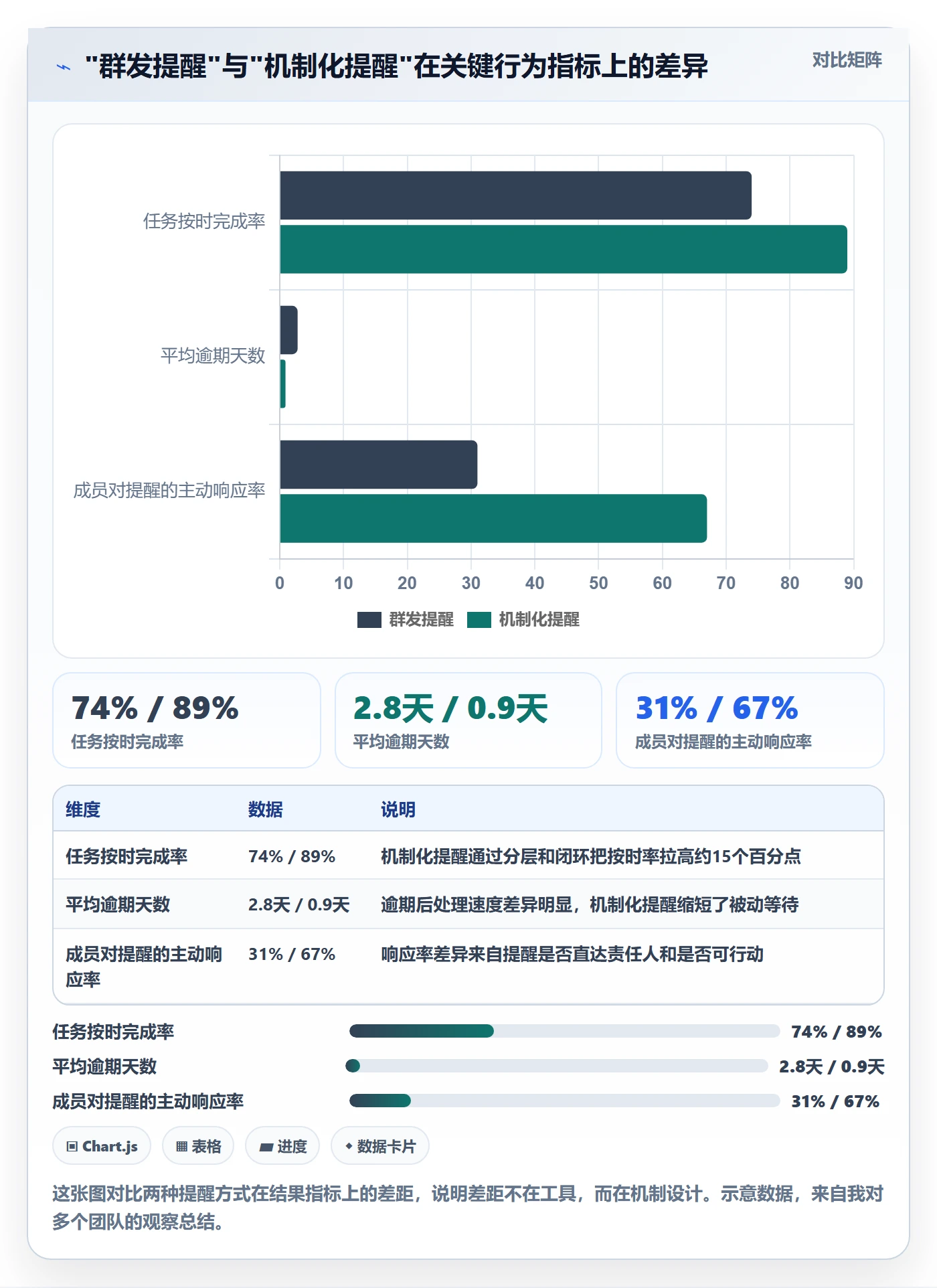
Task: Click the 机制化提醒 legend label
Action: point(539,620)
